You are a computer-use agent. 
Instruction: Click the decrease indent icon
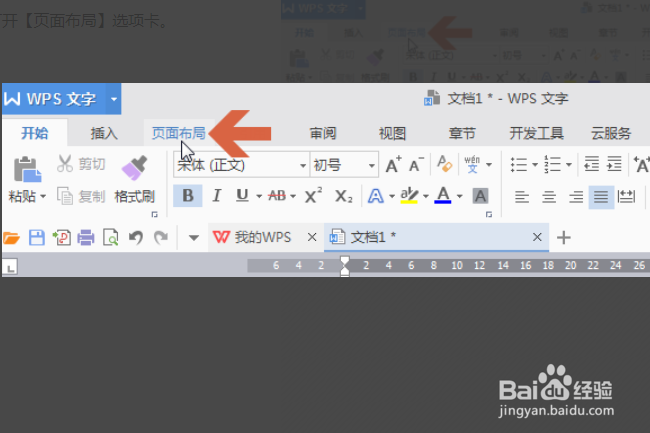(x=592, y=164)
